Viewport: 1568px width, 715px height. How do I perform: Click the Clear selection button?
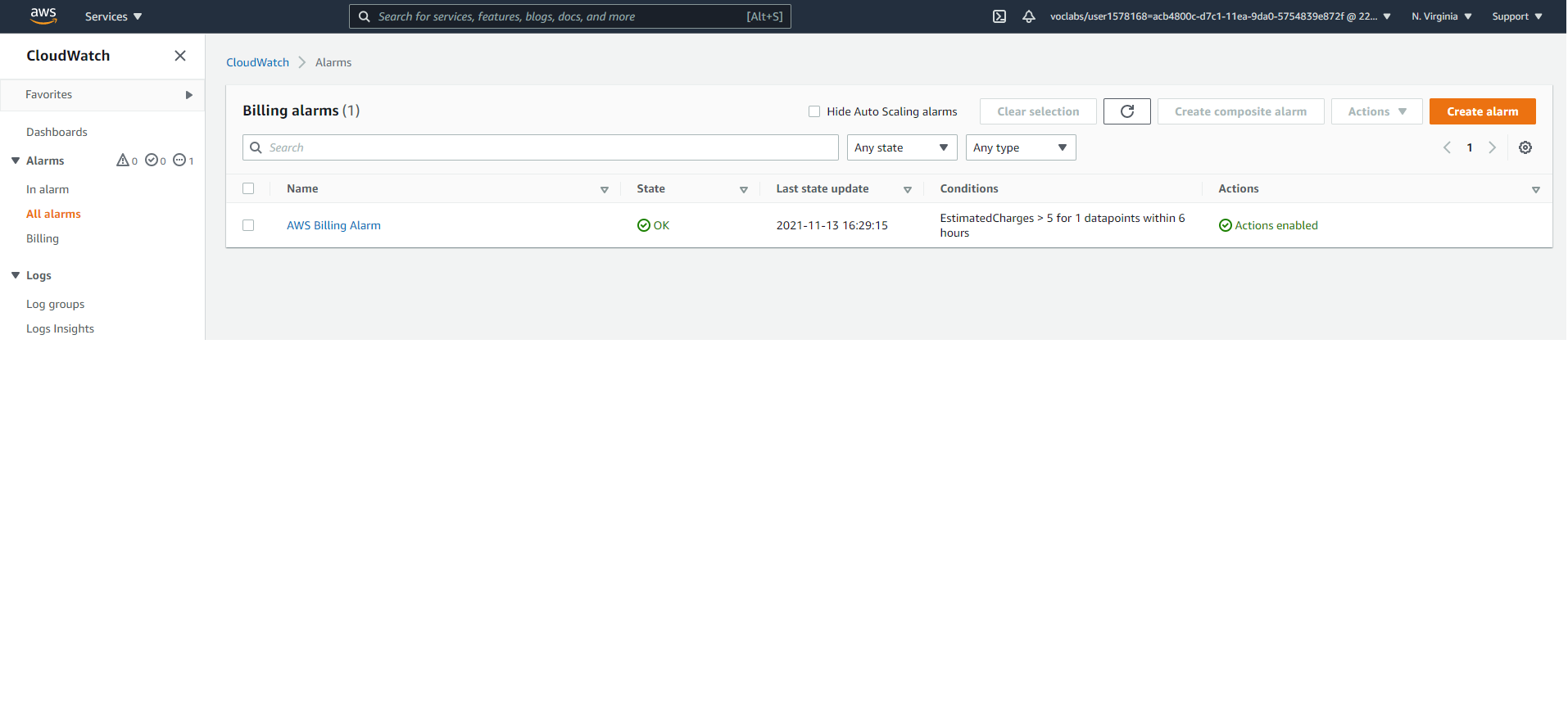point(1038,111)
